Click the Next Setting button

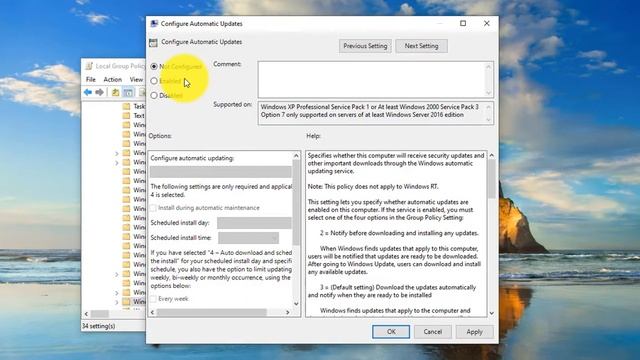tap(422, 46)
